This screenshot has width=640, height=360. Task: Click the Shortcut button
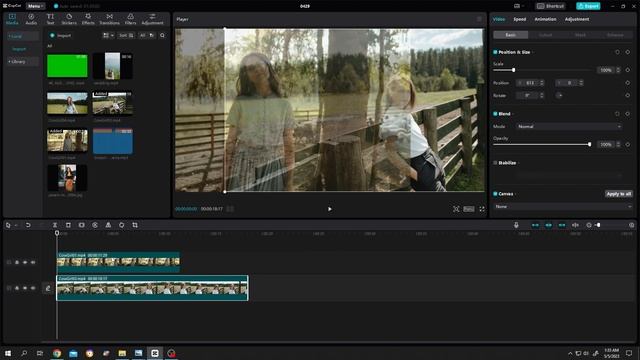pyautogui.click(x=551, y=6)
